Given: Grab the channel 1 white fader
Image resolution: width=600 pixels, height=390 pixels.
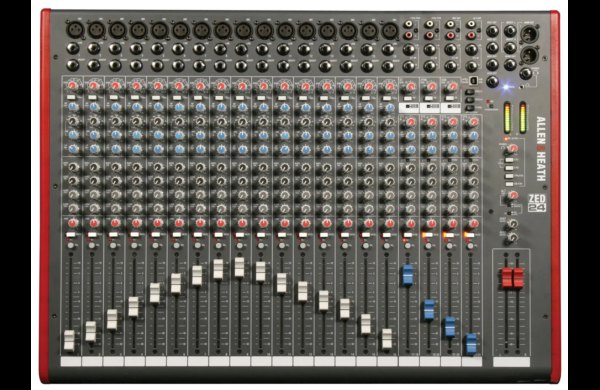Looking at the screenshot, I should (x=69, y=340).
